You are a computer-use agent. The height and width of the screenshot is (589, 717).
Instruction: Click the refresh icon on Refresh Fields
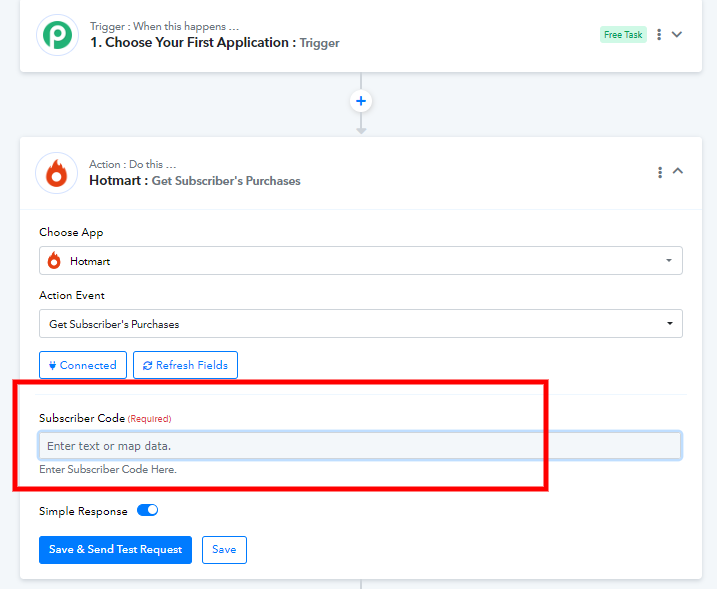click(147, 365)
